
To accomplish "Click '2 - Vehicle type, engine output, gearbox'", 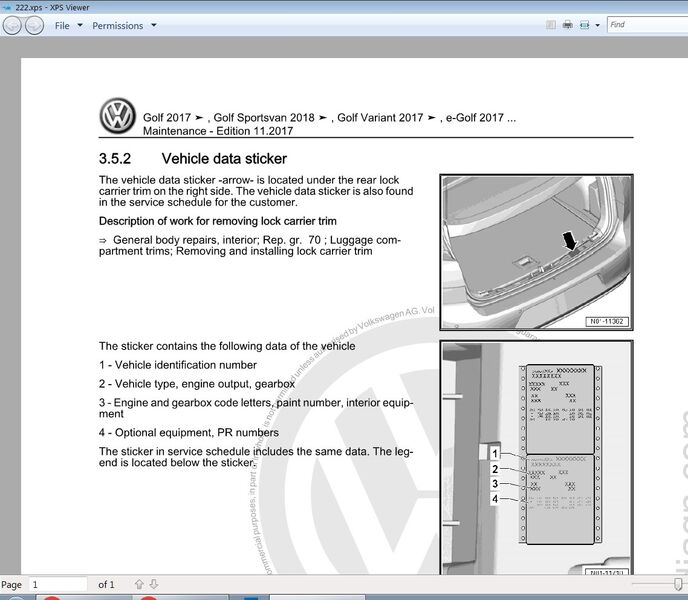I will point(197,384).
